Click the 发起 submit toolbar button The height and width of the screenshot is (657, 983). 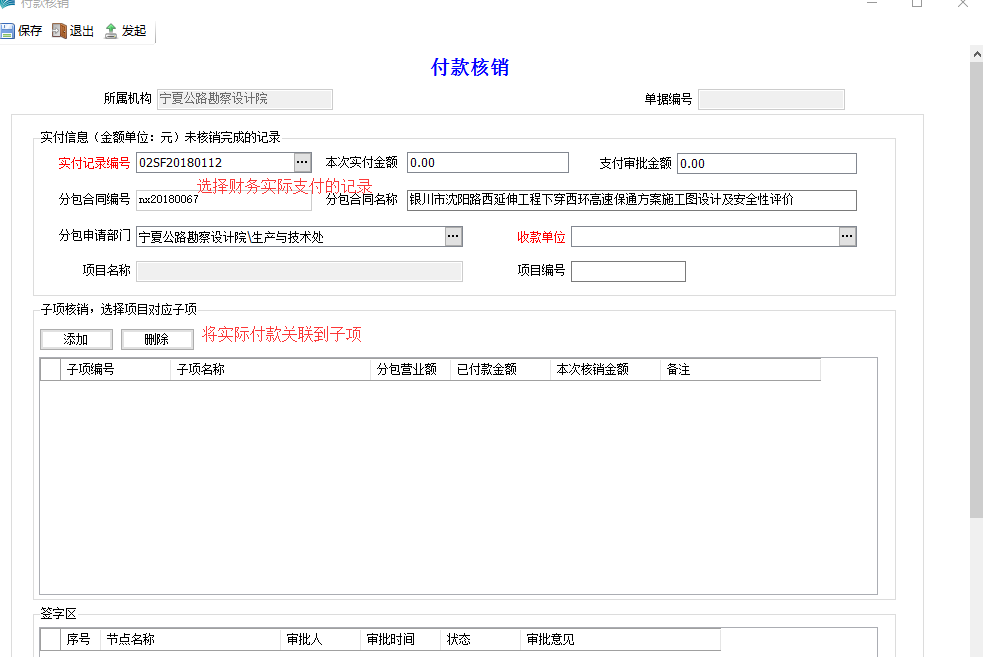(125, 31)
